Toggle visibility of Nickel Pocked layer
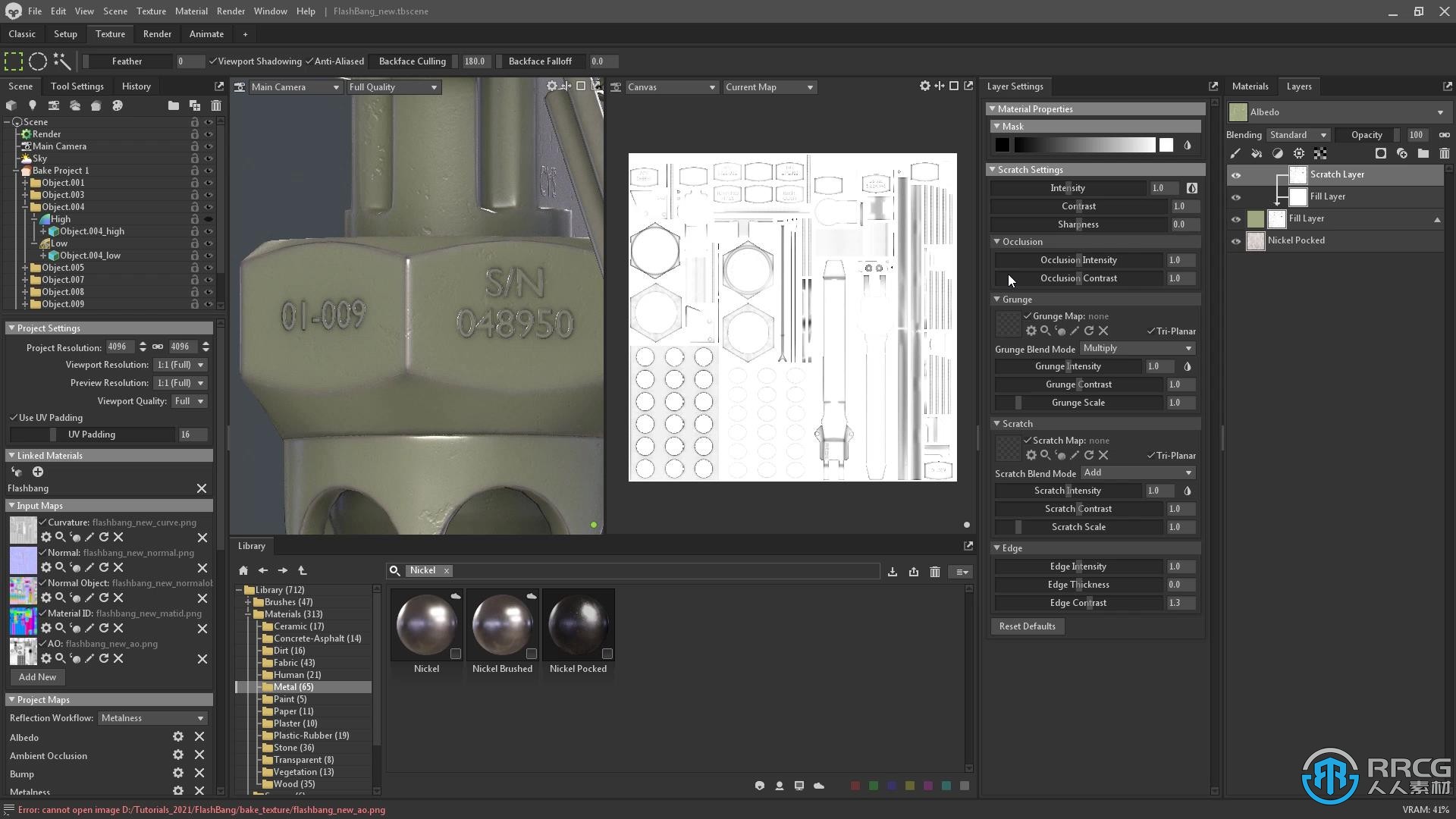Screen dimensions: 1456x819 [1237, 240]
